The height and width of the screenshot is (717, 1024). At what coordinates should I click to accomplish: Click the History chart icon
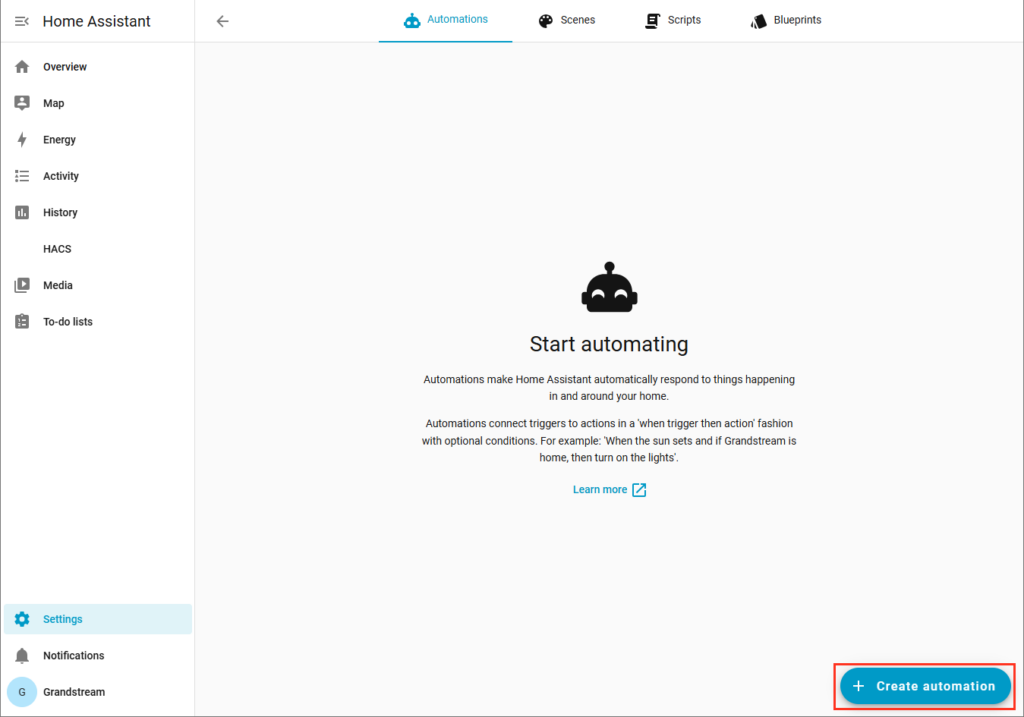click(22, 212)
